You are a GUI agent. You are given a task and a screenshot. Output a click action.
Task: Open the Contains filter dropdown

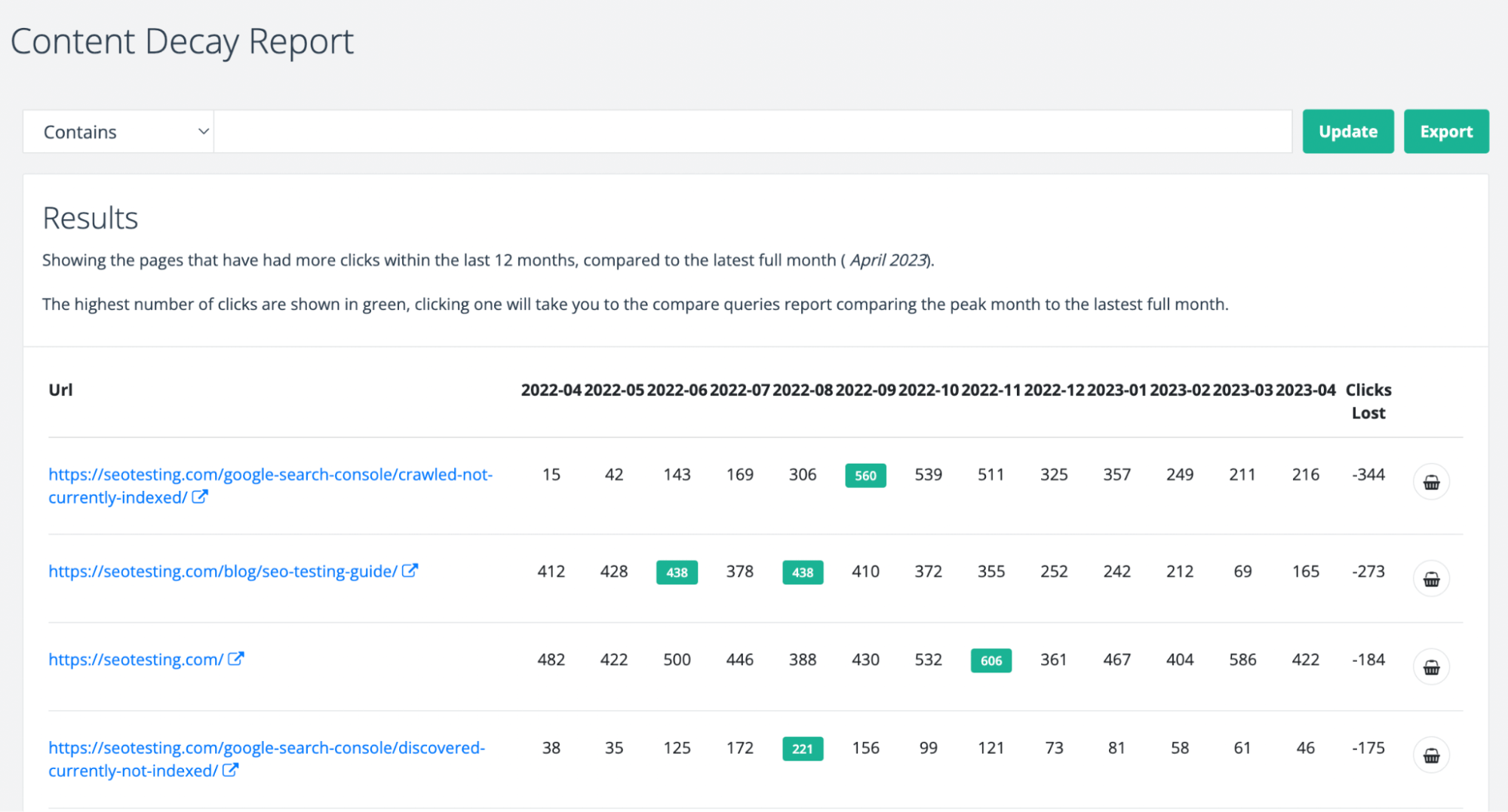(x=118, y=132)
